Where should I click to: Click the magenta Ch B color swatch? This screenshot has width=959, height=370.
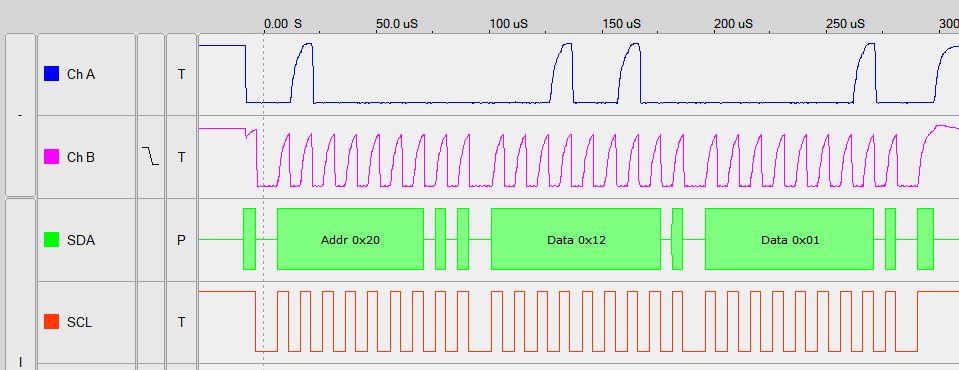(51, 157)
